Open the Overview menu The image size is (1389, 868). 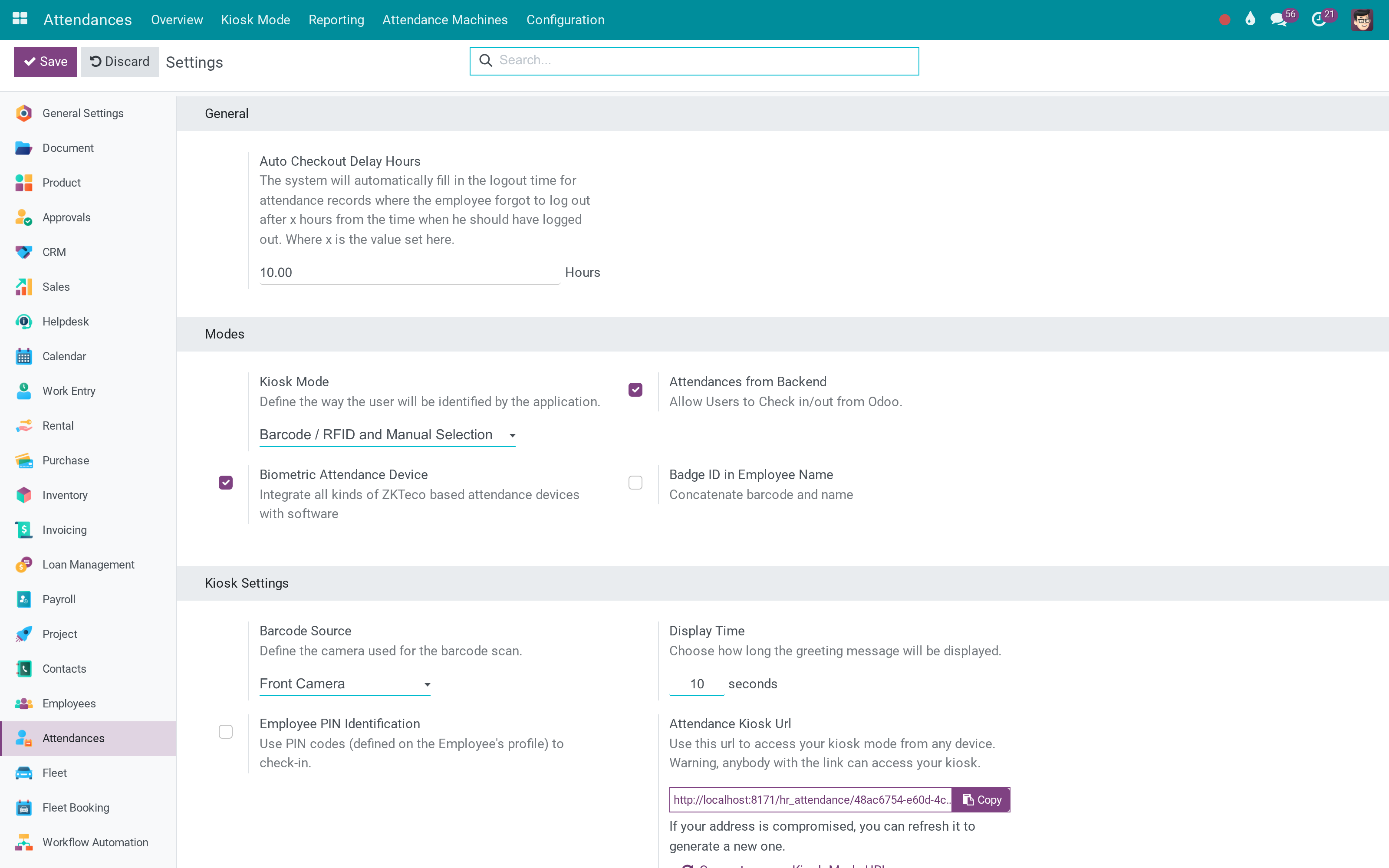click(x=177, y=20)
